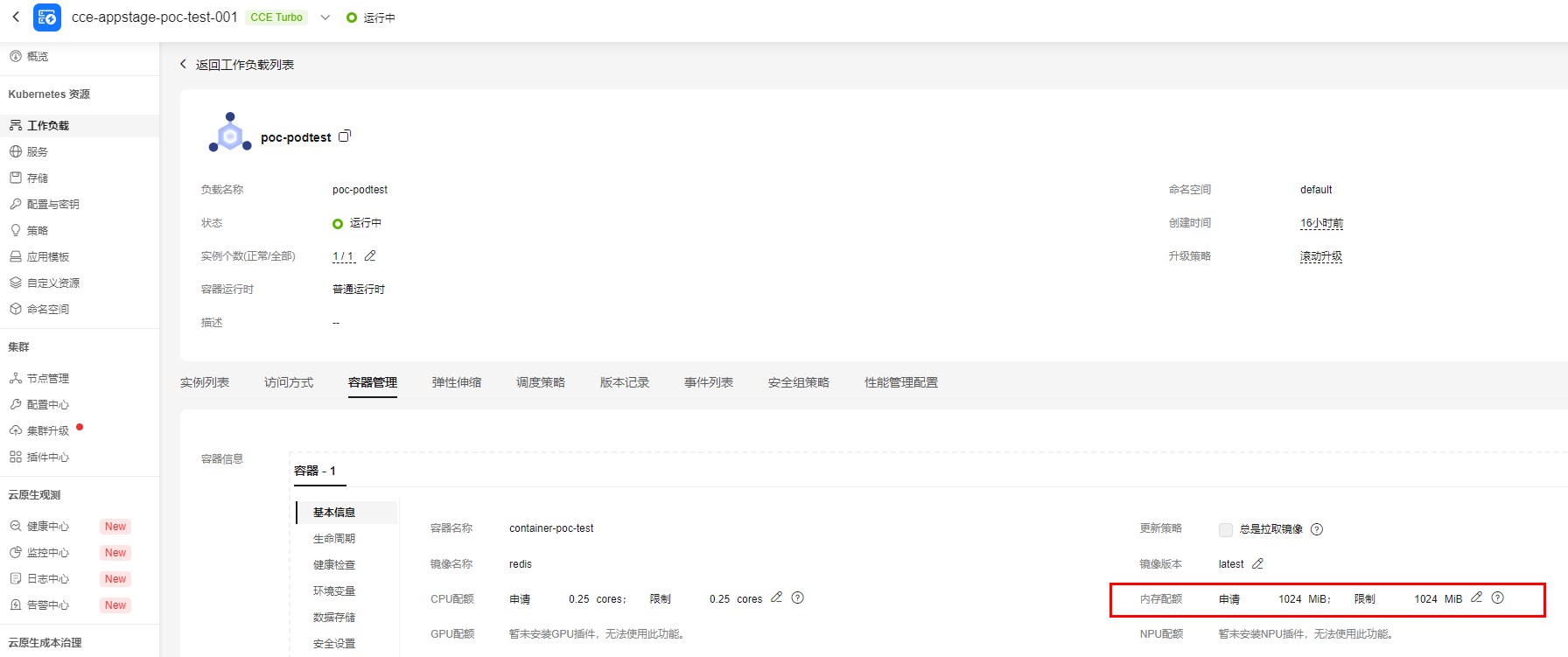The width and height of the screenshot is (1568, 657).
Task: Open help for memory quota
Action: 1497,598
